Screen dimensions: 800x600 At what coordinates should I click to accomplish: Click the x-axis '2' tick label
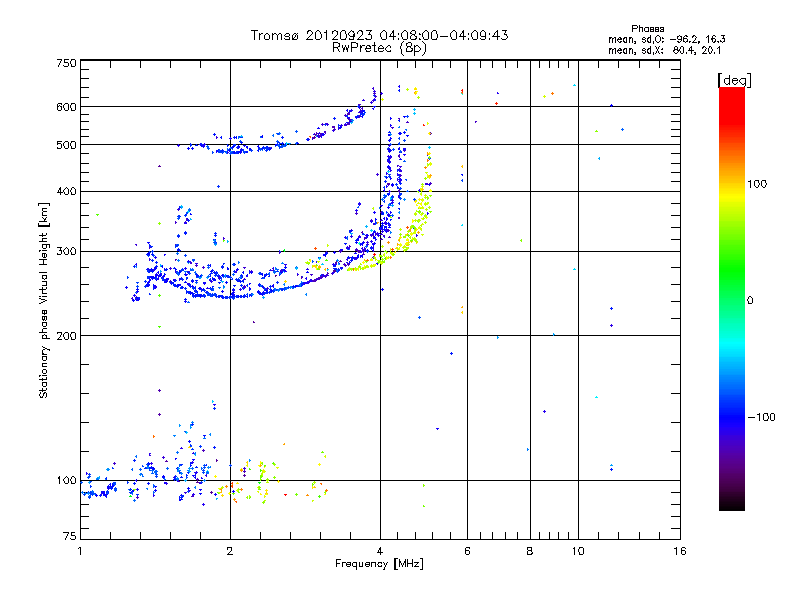click(230, 551)
